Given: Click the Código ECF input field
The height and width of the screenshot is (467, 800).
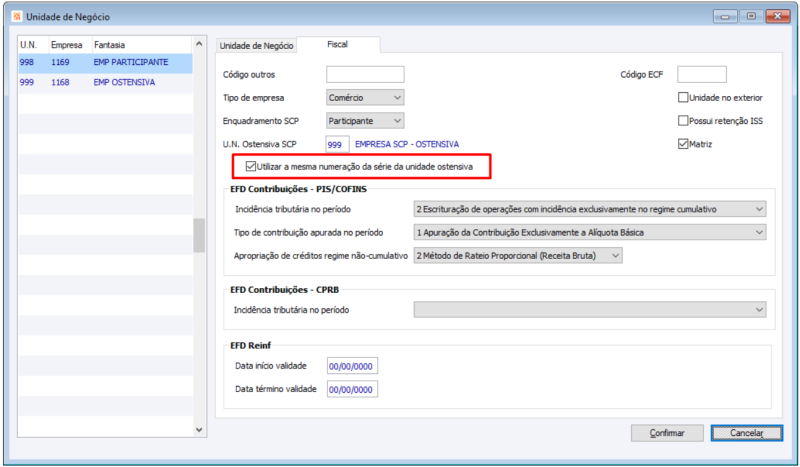Looking at the screenshot, I should pyautogui.click(x=702, y=75).
